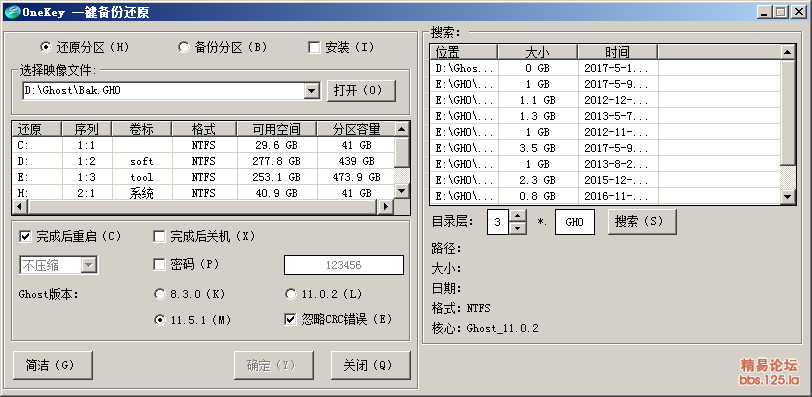
Task: Select the E: tool partition row
Action: 203,177
